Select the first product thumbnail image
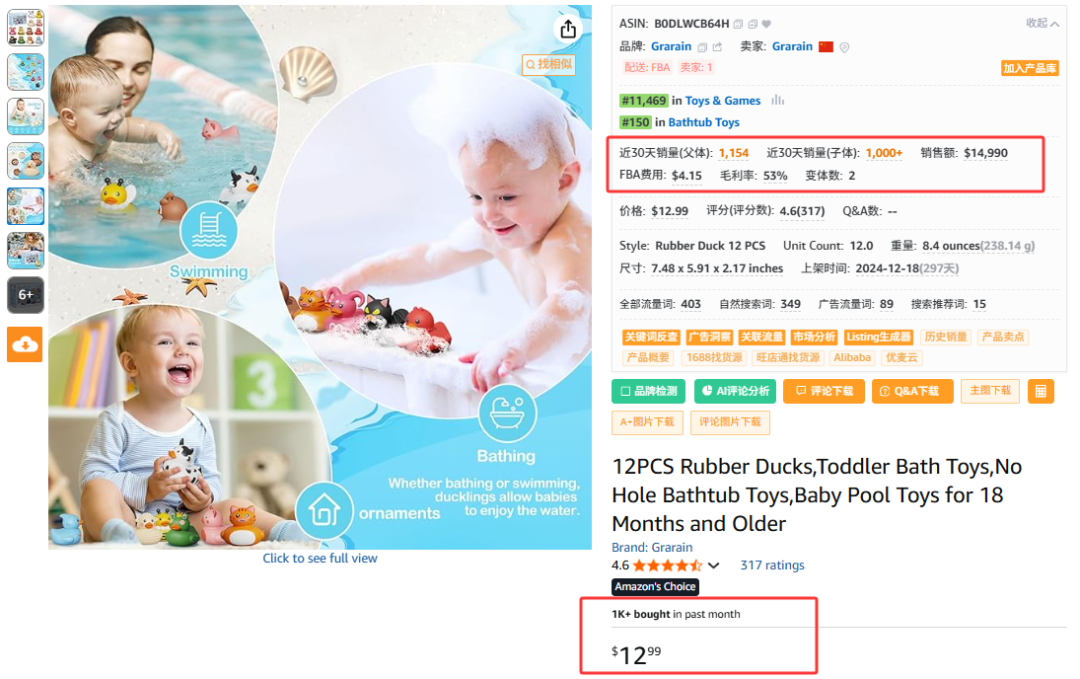 pos(25,28)
